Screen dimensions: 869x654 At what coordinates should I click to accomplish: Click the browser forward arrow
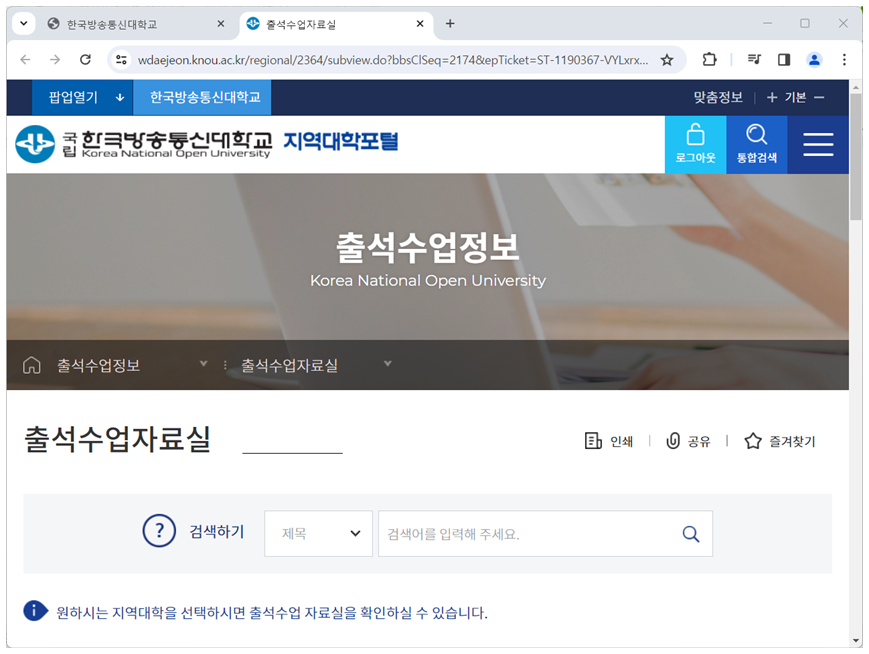[x=55, y=59]
